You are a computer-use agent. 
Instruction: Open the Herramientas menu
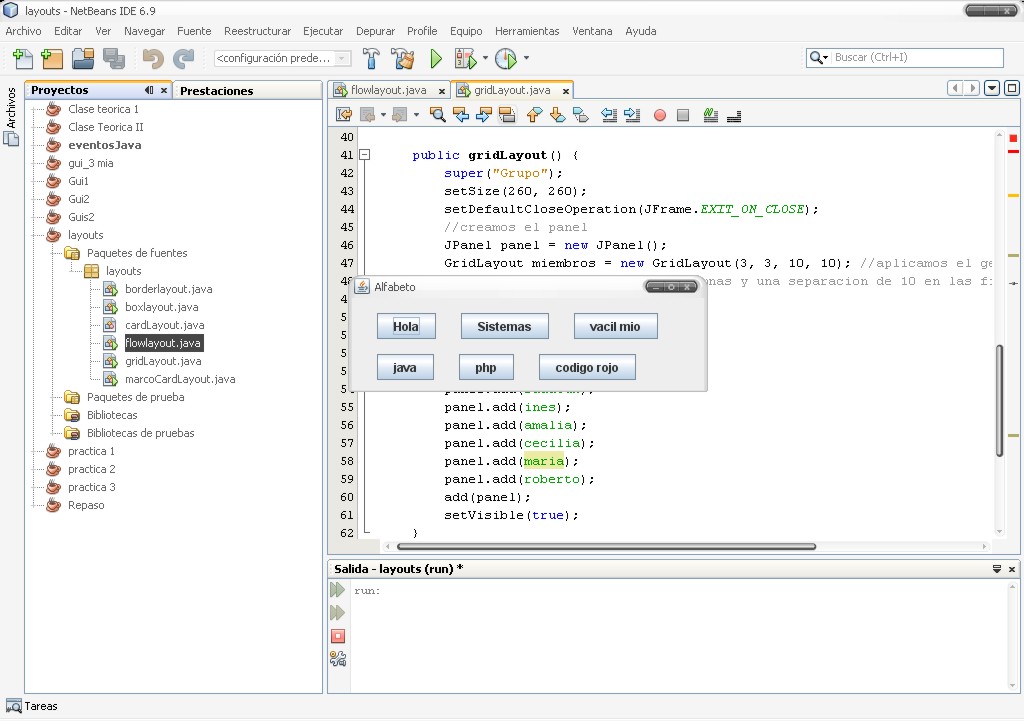click(x=527, y=31)
